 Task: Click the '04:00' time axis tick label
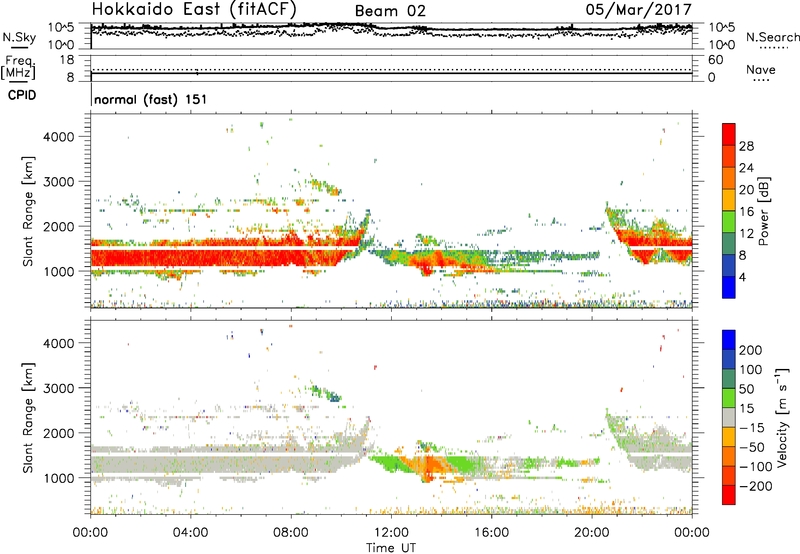[x=190, y=533]
